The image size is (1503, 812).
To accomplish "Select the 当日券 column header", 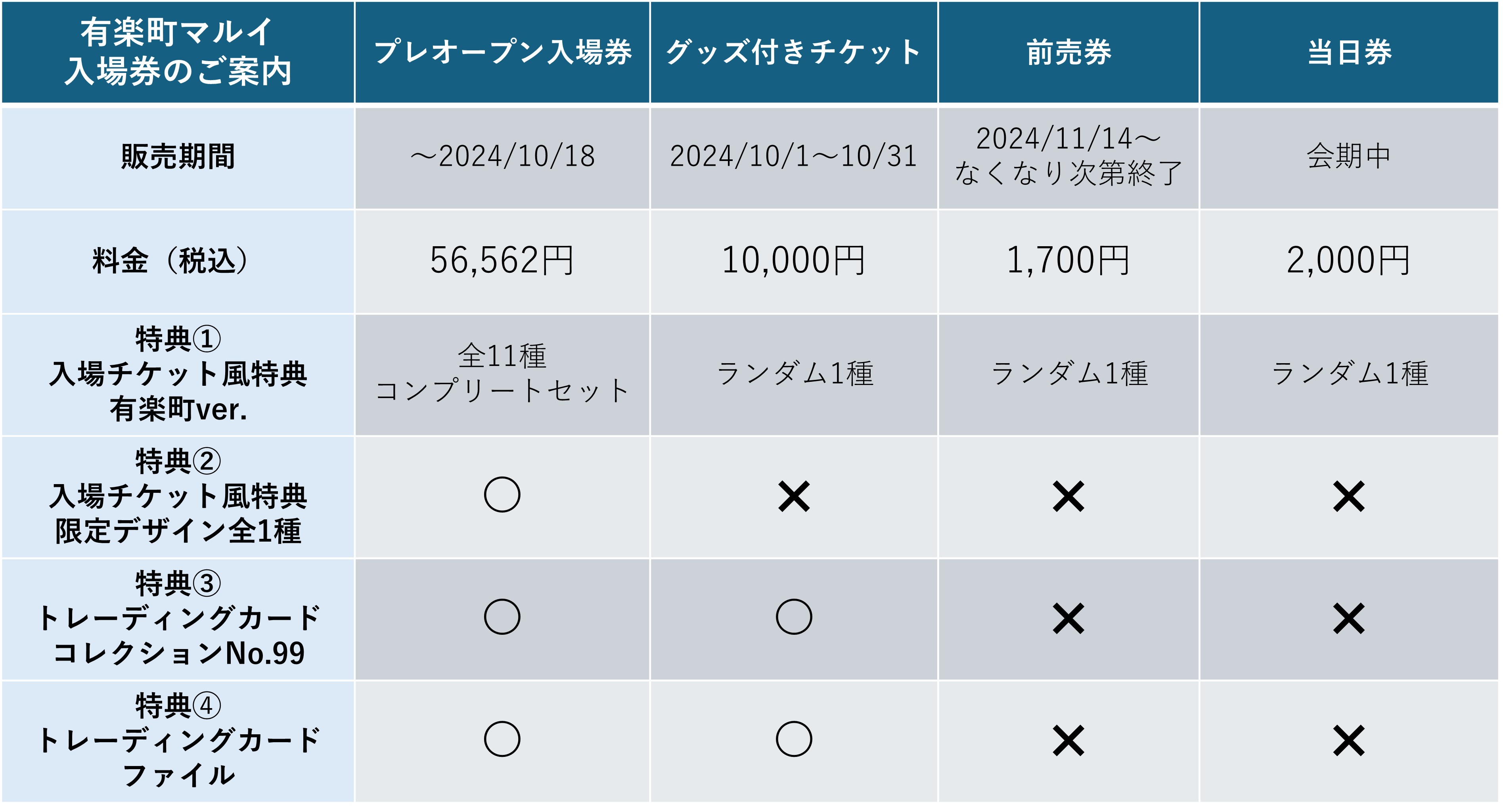I will 1349,52.
